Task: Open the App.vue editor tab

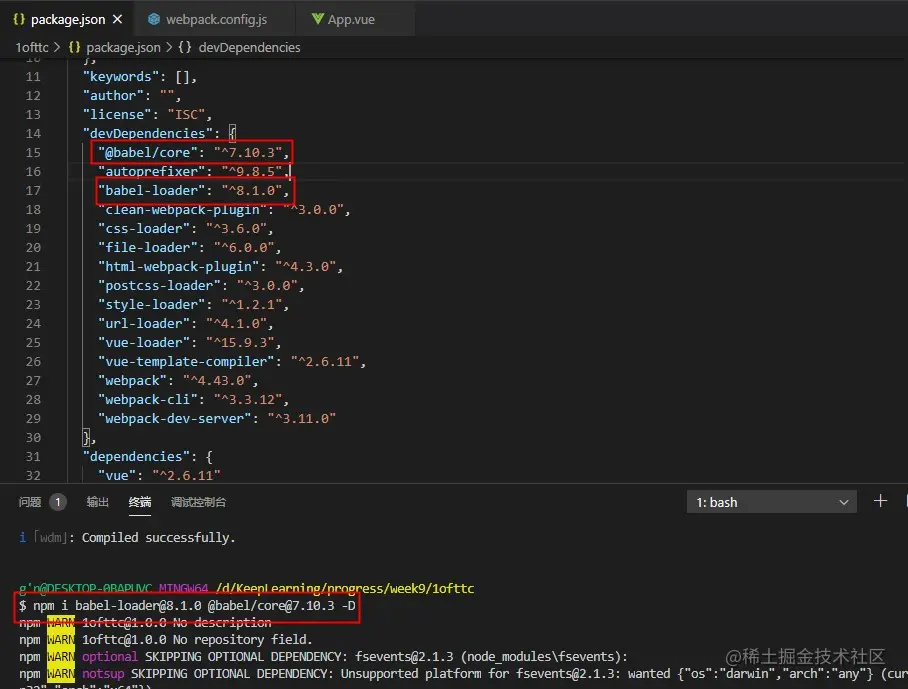Action: click(354, 19)
